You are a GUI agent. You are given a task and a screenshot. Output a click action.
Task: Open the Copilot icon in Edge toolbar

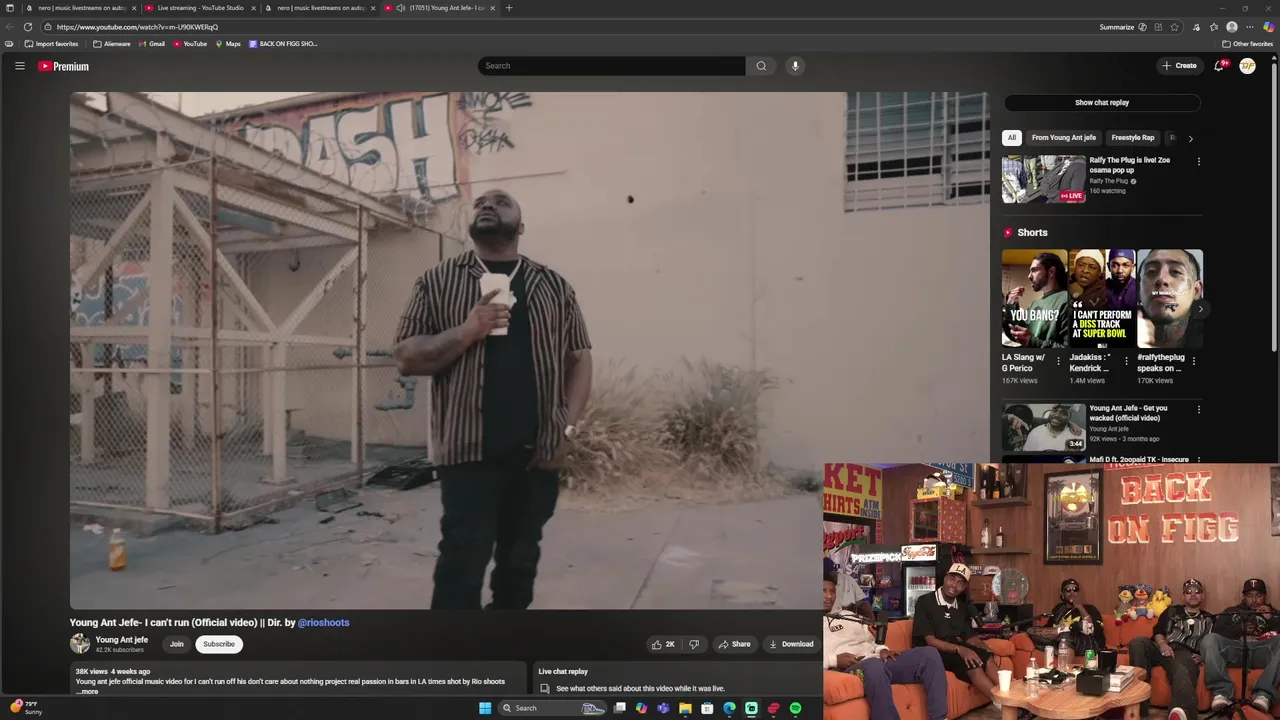[1269, 27]
